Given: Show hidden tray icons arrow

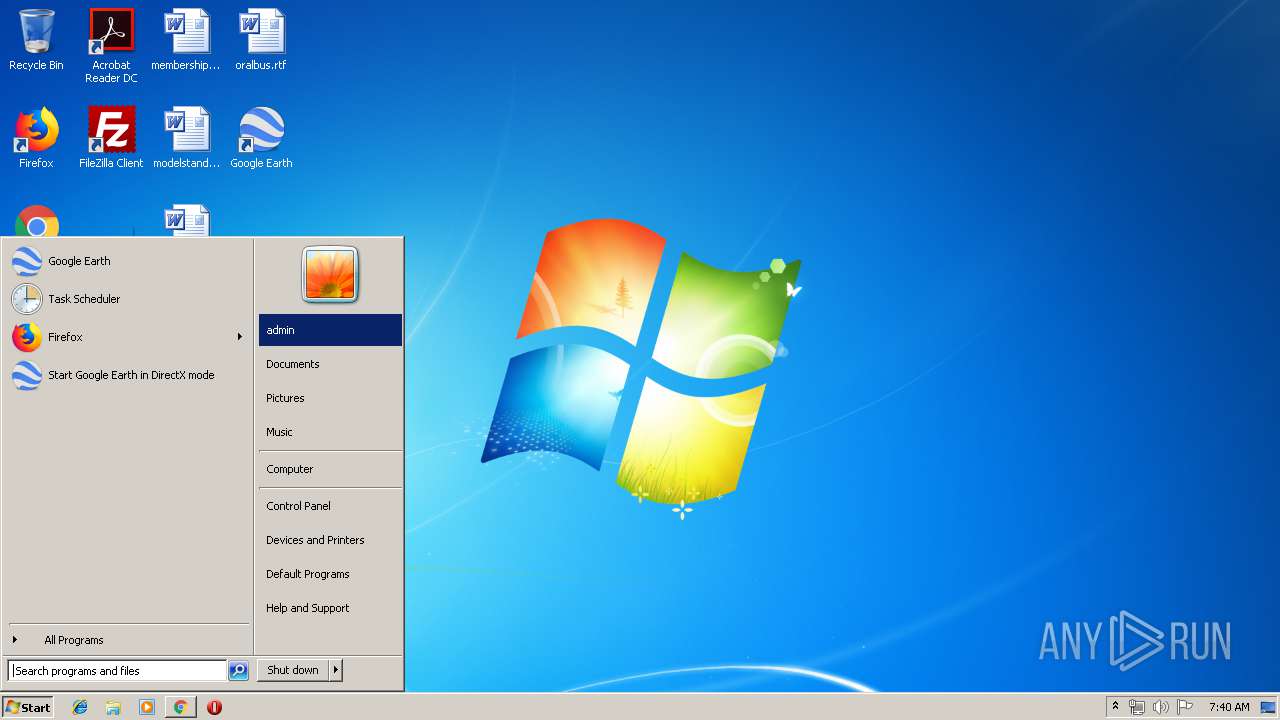Looking at the screenshot, I should pyautogui.click(x=1116, y=707).
